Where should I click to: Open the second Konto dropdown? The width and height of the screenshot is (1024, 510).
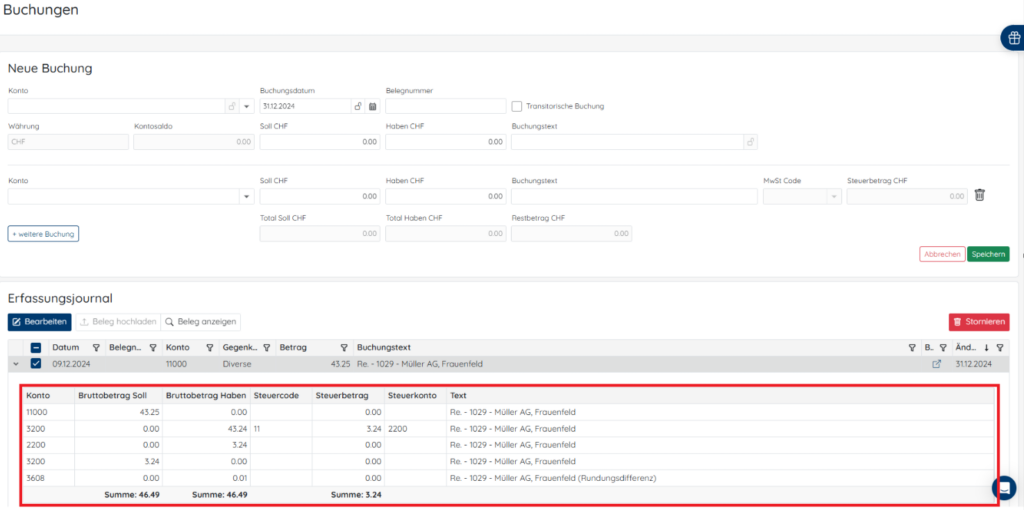coord(247,196)
